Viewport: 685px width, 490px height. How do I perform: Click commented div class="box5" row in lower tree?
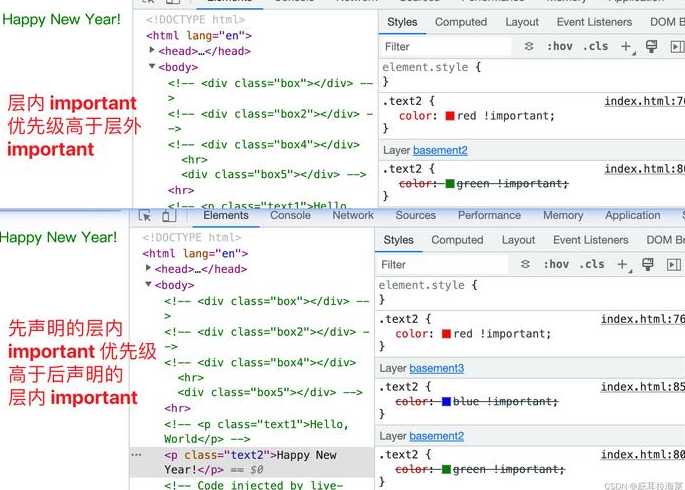[x=270, y=392]
